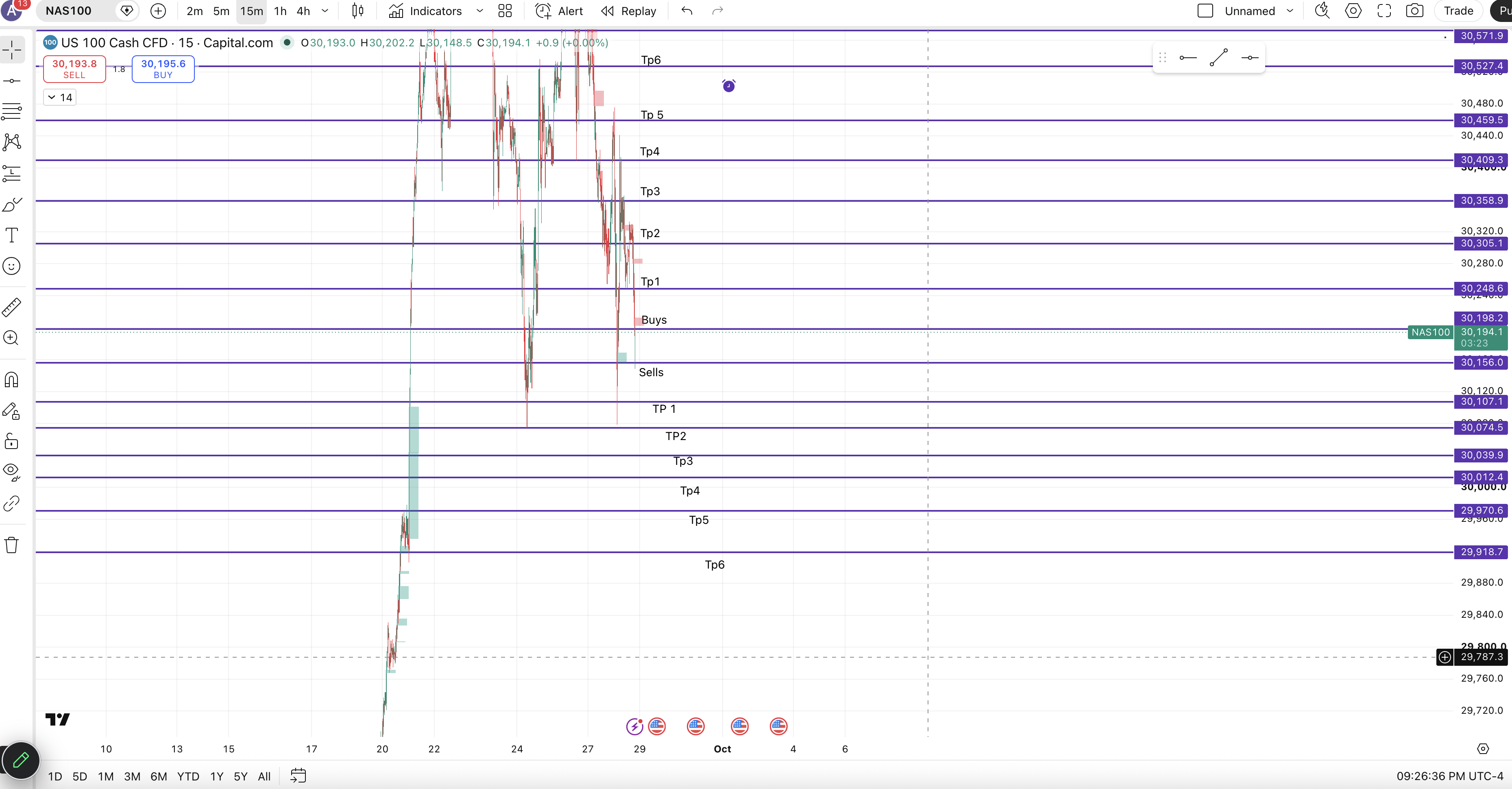The width and height of the screenshot is (1512, 789).
Task: Open the indicator templates grid
Action: (505, 11)
